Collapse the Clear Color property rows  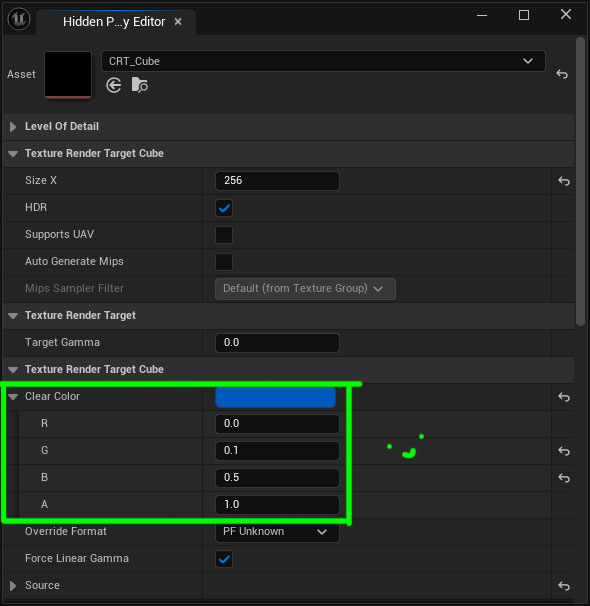[x=13, y=397]
